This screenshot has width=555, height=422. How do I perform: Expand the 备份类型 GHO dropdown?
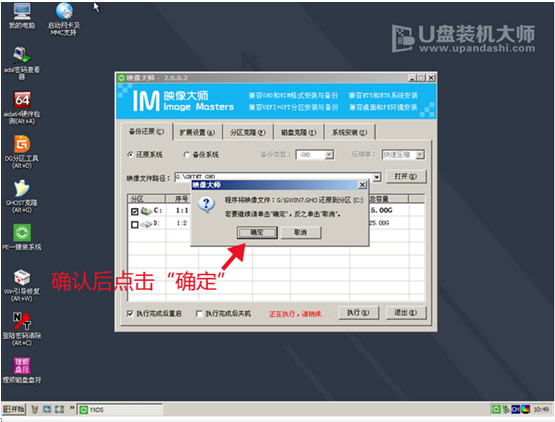[x=329, y=155]
